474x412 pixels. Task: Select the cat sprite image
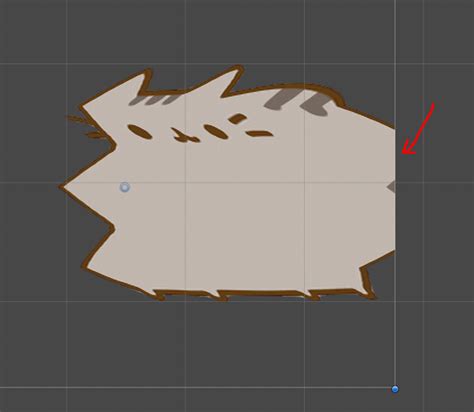227,183
